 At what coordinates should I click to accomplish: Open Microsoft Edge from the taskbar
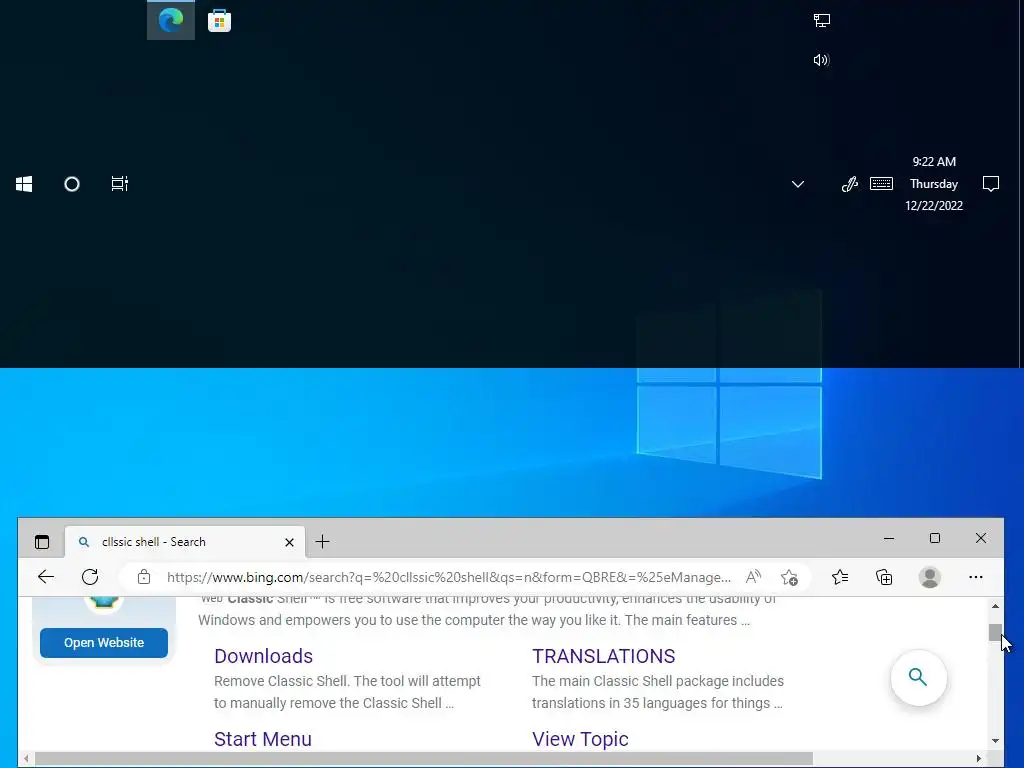point(171,20)
